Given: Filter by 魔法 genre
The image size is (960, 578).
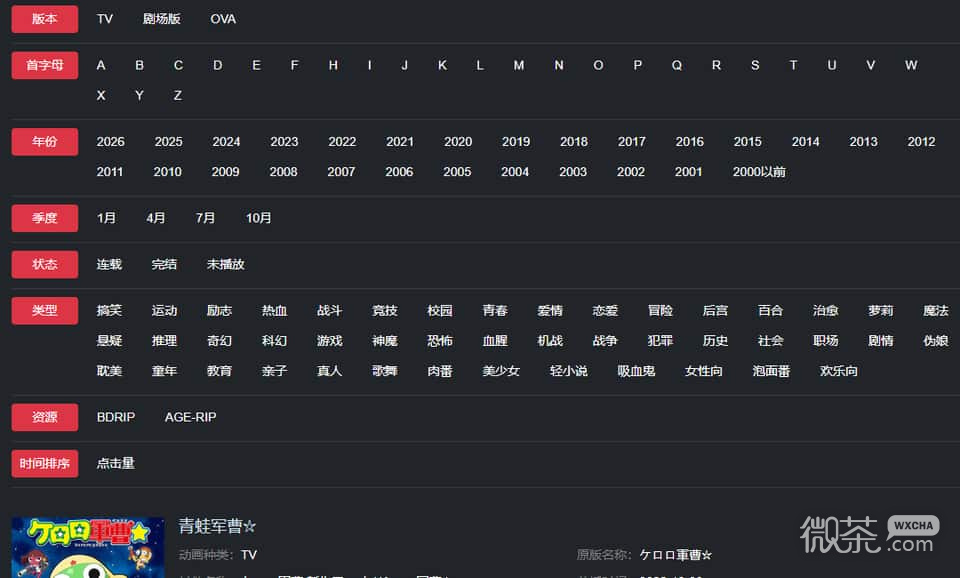Looking at the screenshot, I should 936,310.
